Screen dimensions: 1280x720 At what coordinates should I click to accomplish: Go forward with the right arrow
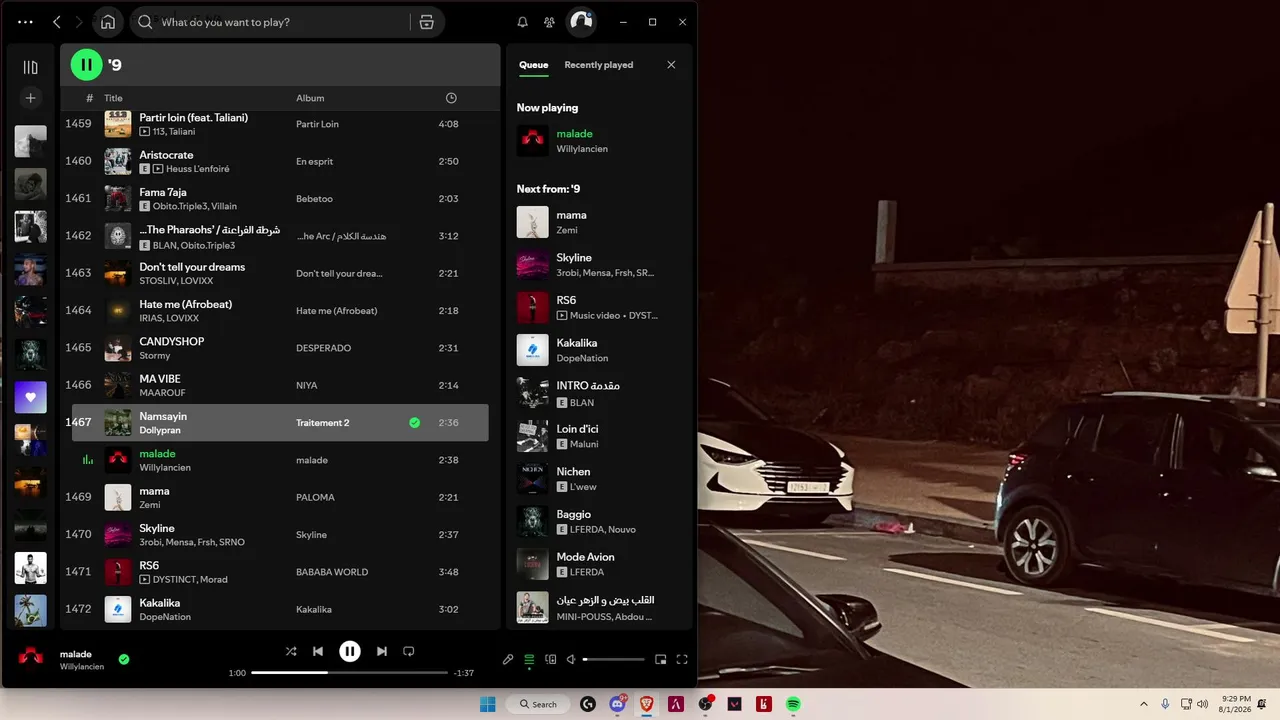80,22
